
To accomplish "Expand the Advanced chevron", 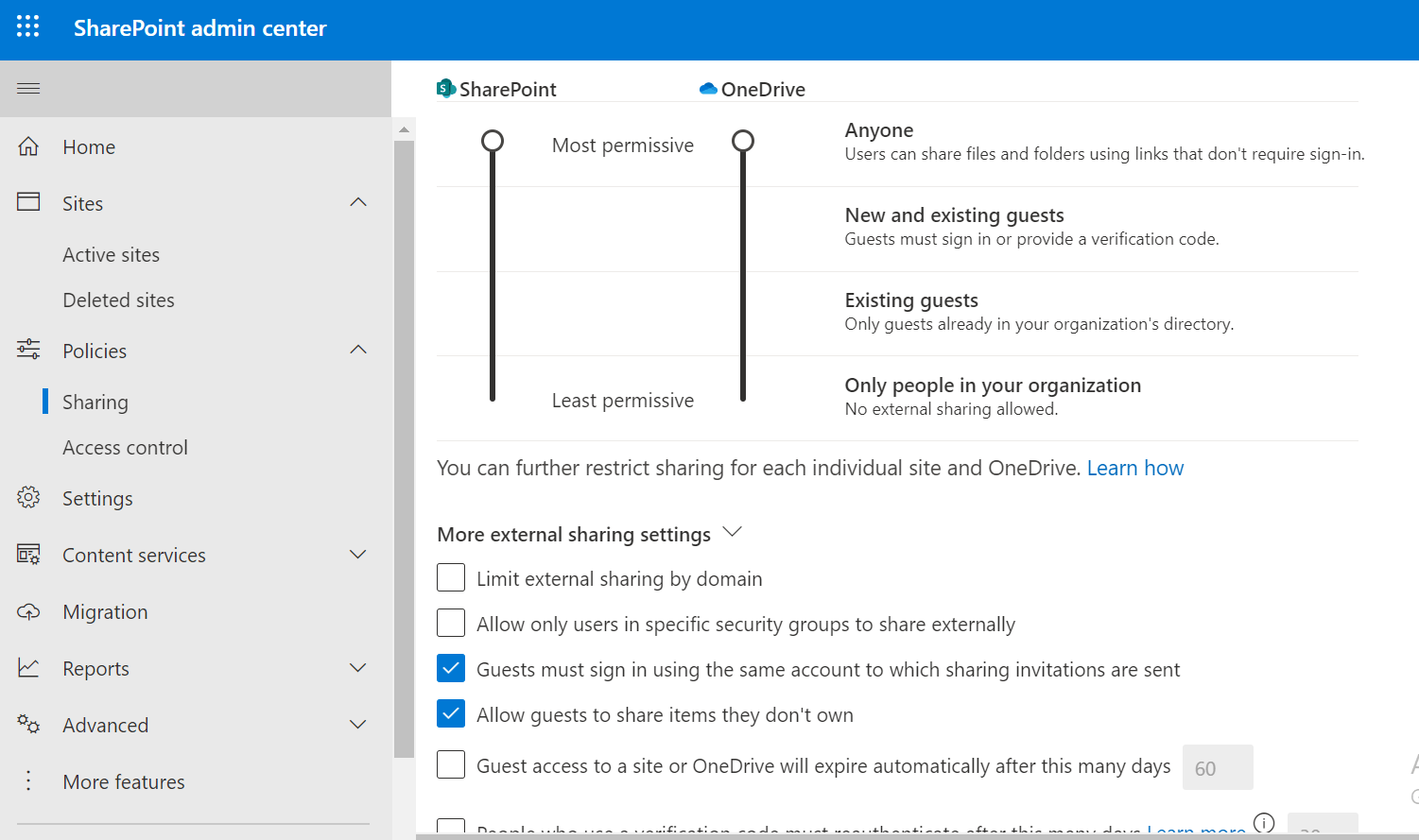I will [x=358, y=725].
